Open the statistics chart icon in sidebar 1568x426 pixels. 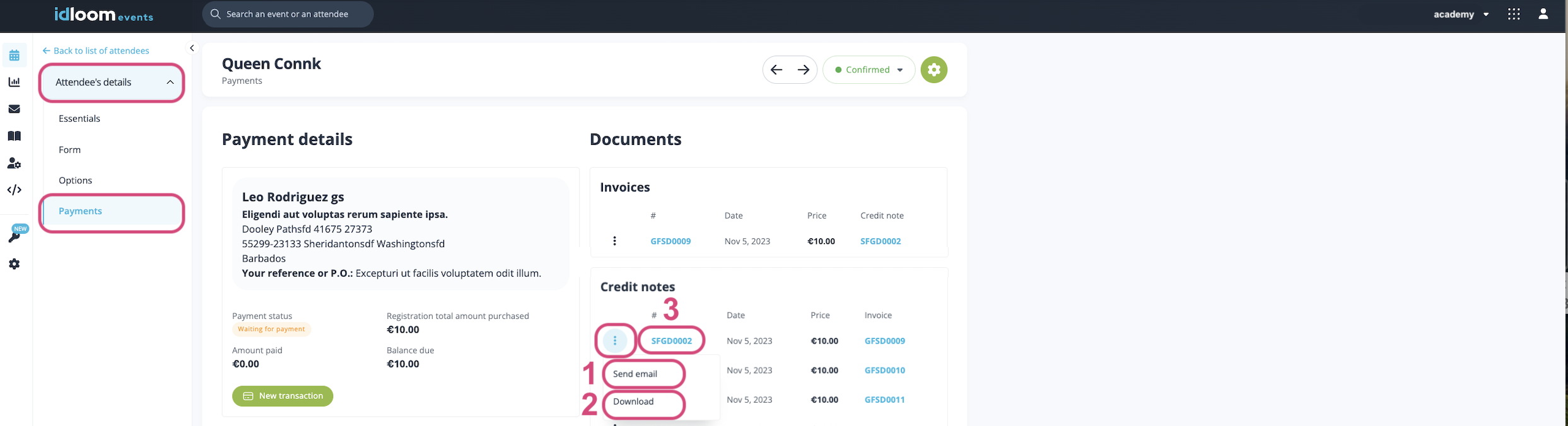coord(14,82)
